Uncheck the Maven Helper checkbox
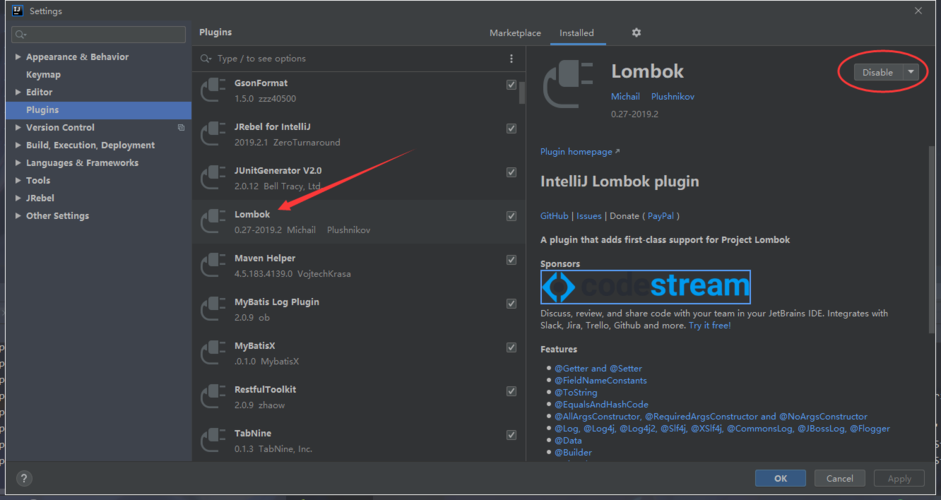 click(x=511, y=260)
